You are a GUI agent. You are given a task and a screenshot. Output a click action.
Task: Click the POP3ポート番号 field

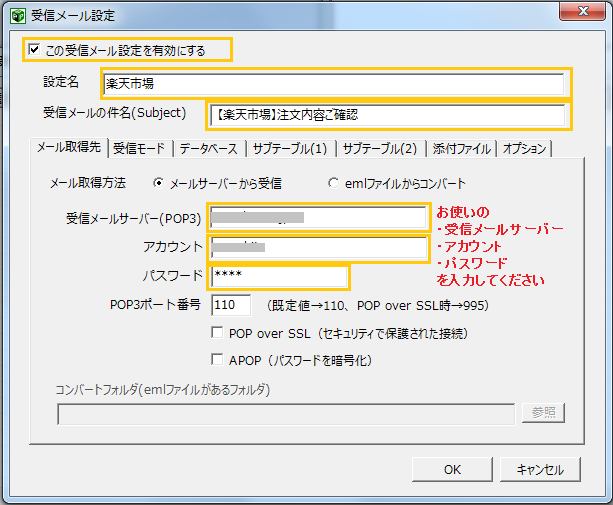click(x=231, y=305)
